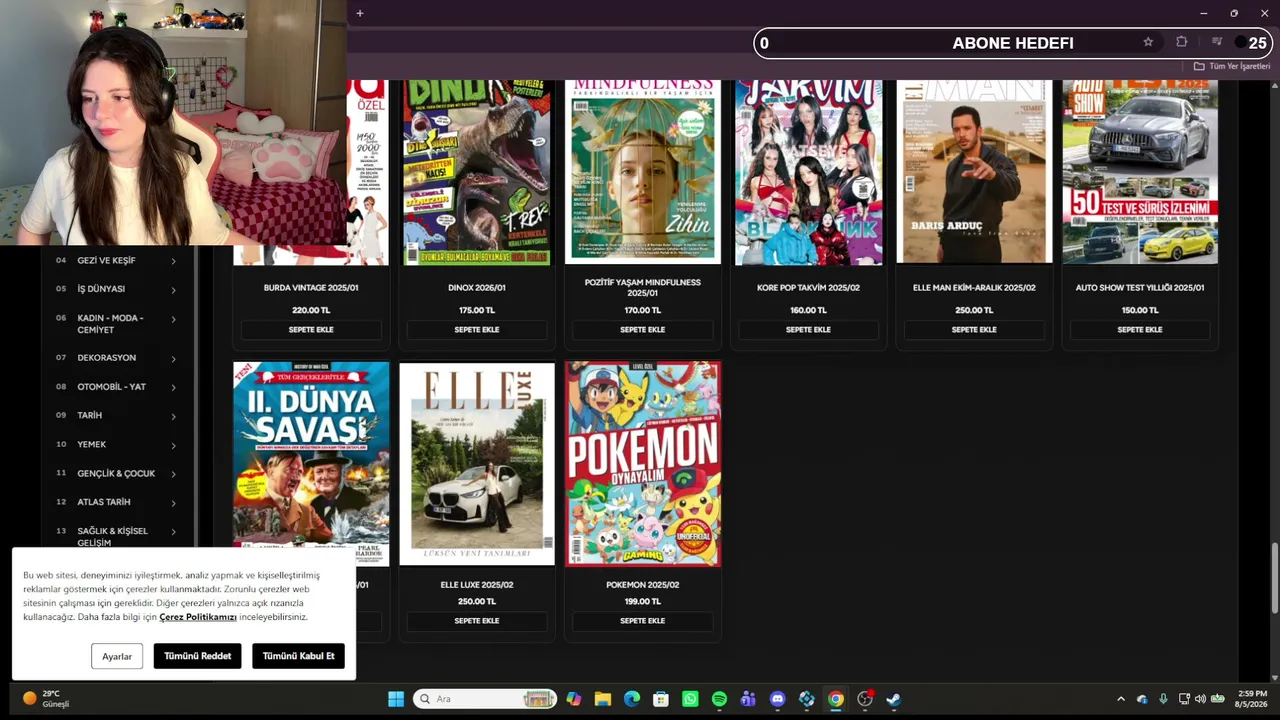The height and width of the screenshot is (720, 1280).
Task: Click the microphone icon in the tray
Action: (1163, 699)
